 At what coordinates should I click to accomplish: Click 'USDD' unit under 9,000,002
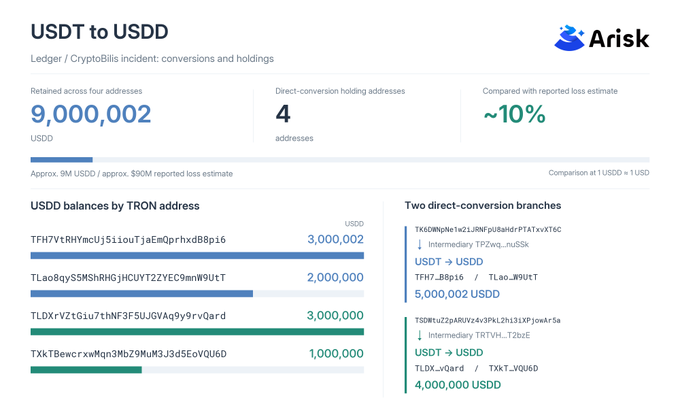coord(42,138)
